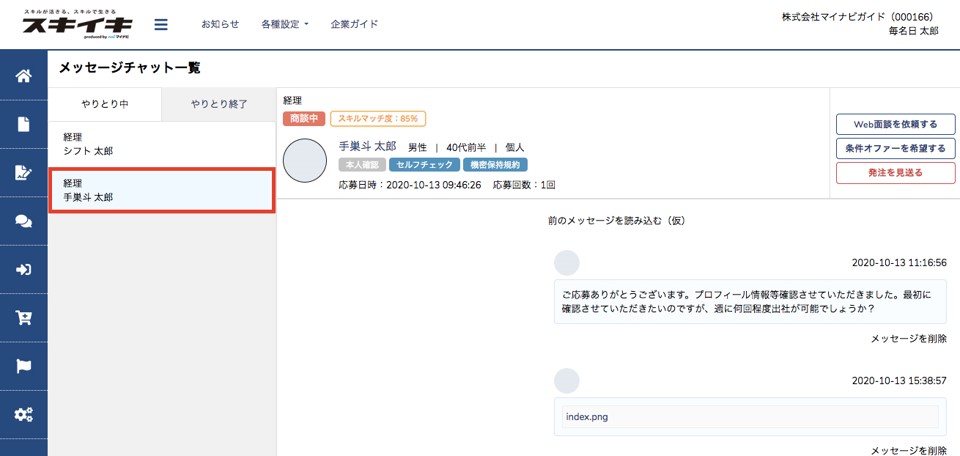Open the home icon in sidebar
The height and width of the screenshot is (456, 960).
point(23,77)
